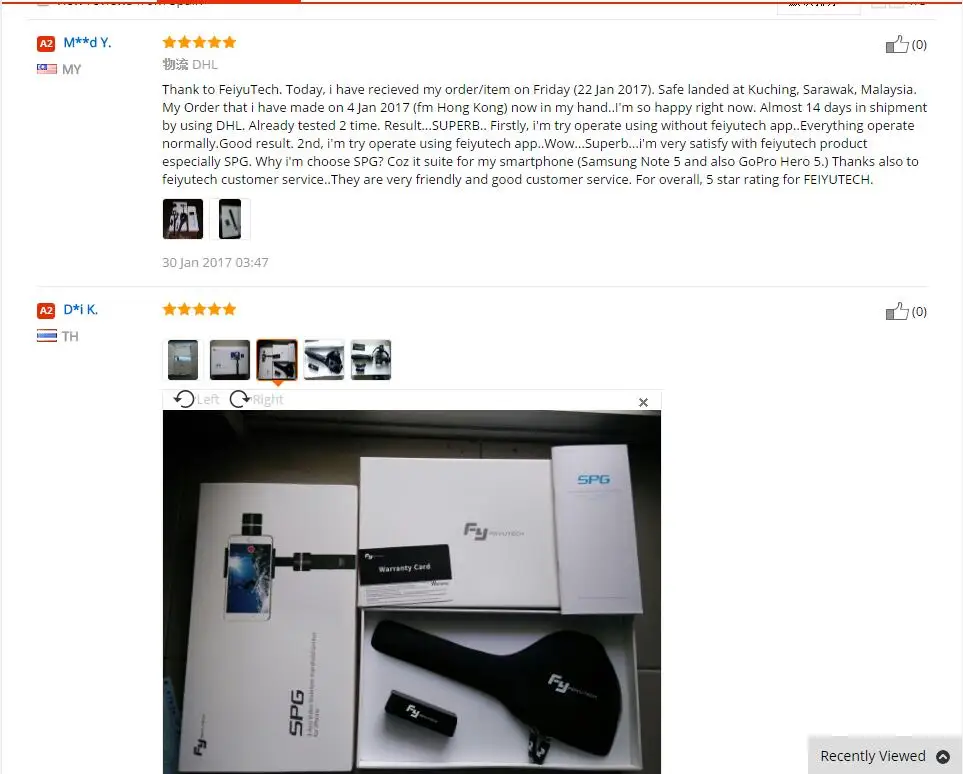
Task: Select the highlighted third photo thumbnail
Action: coord(277,360)
